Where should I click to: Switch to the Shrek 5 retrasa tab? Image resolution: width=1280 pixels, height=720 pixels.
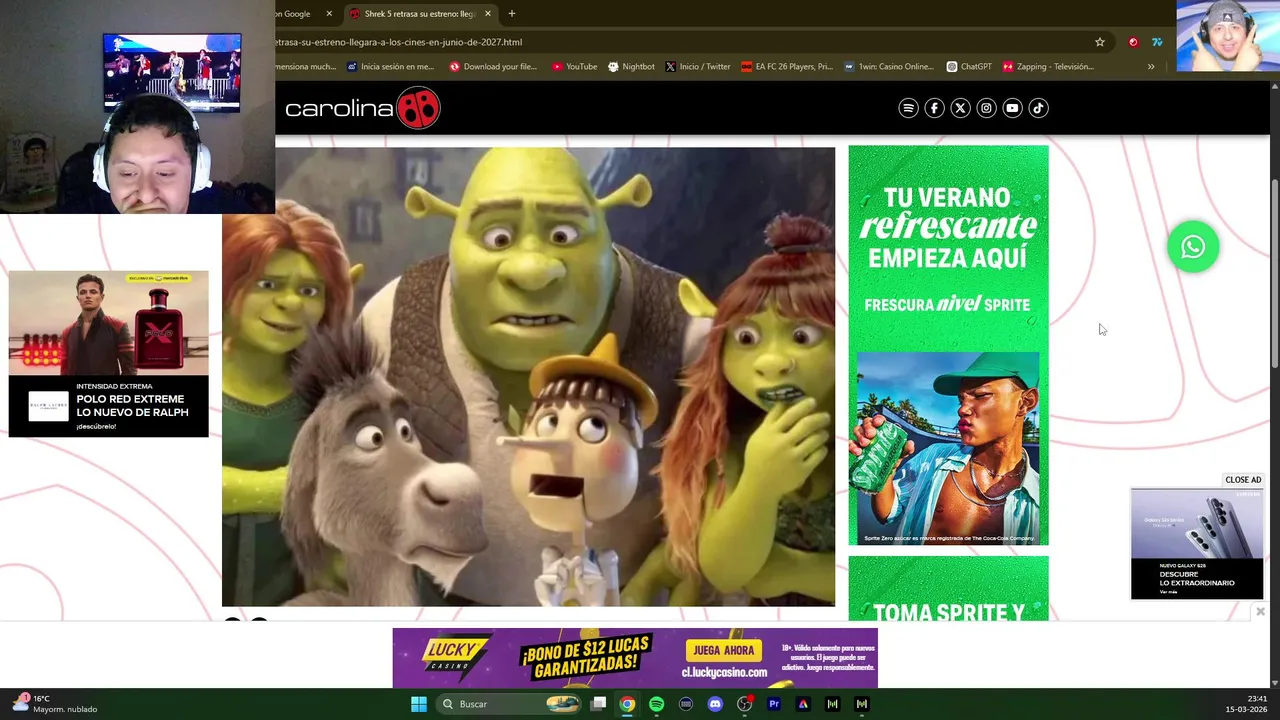point(421,14)
